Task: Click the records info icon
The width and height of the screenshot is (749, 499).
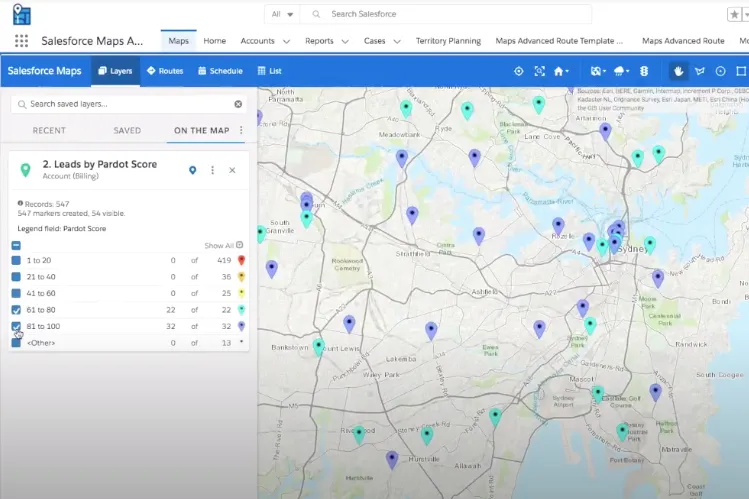Action: click(x=20, y=203)
